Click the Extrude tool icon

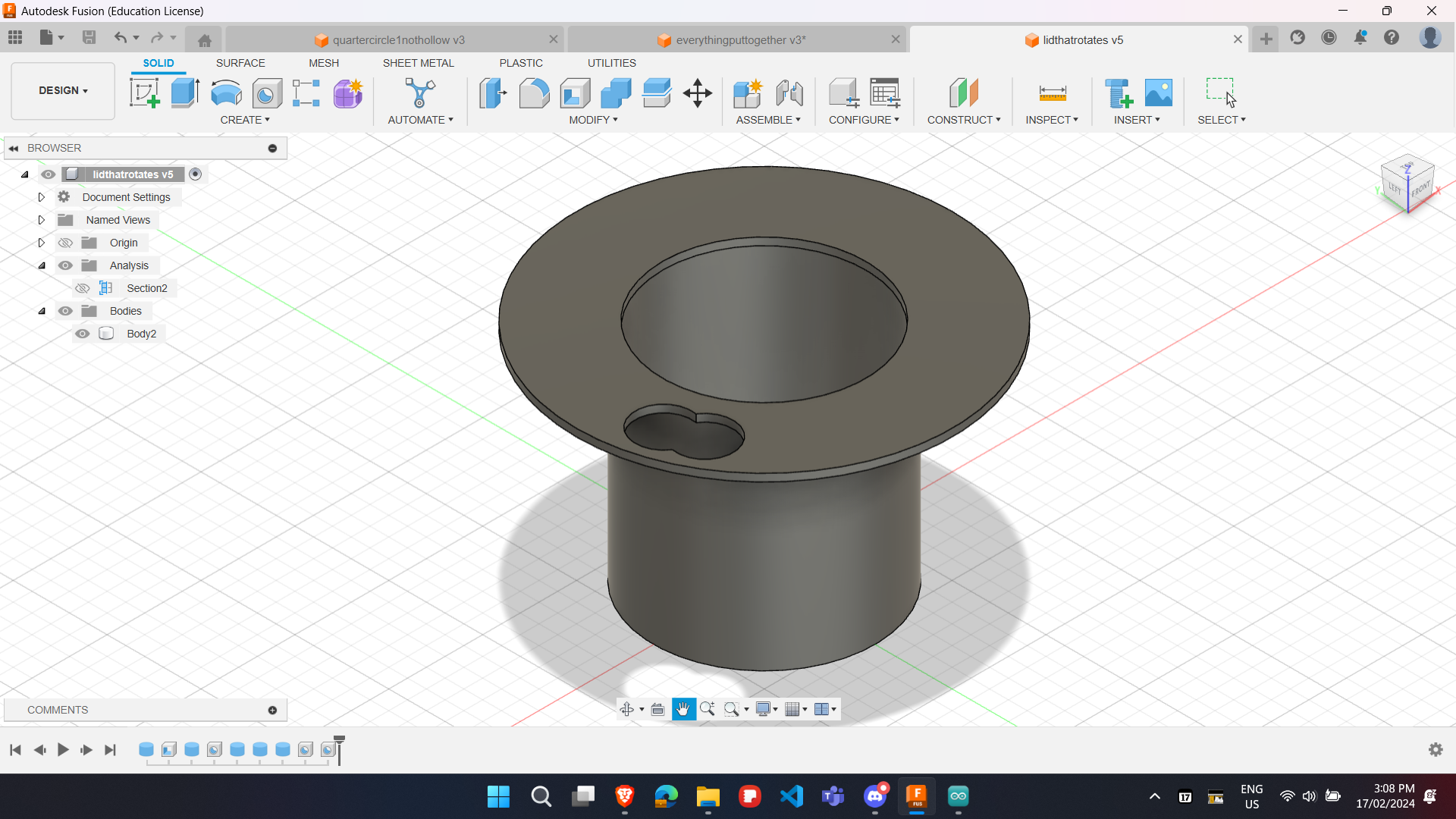(185, 93)
